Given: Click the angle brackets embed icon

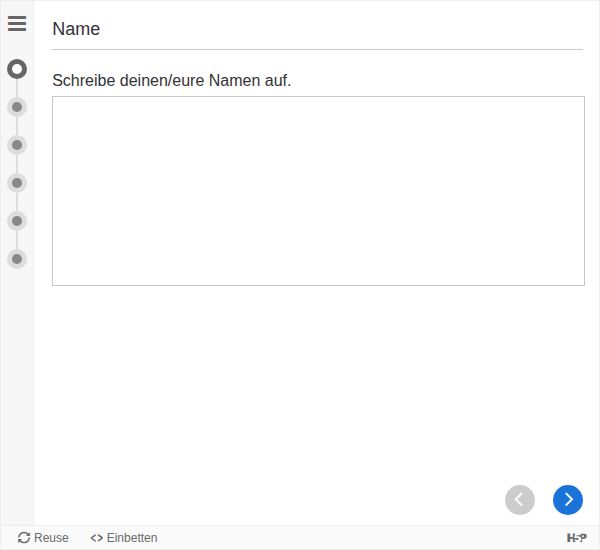Looking at the screenshot, I should tap(96, 538).
